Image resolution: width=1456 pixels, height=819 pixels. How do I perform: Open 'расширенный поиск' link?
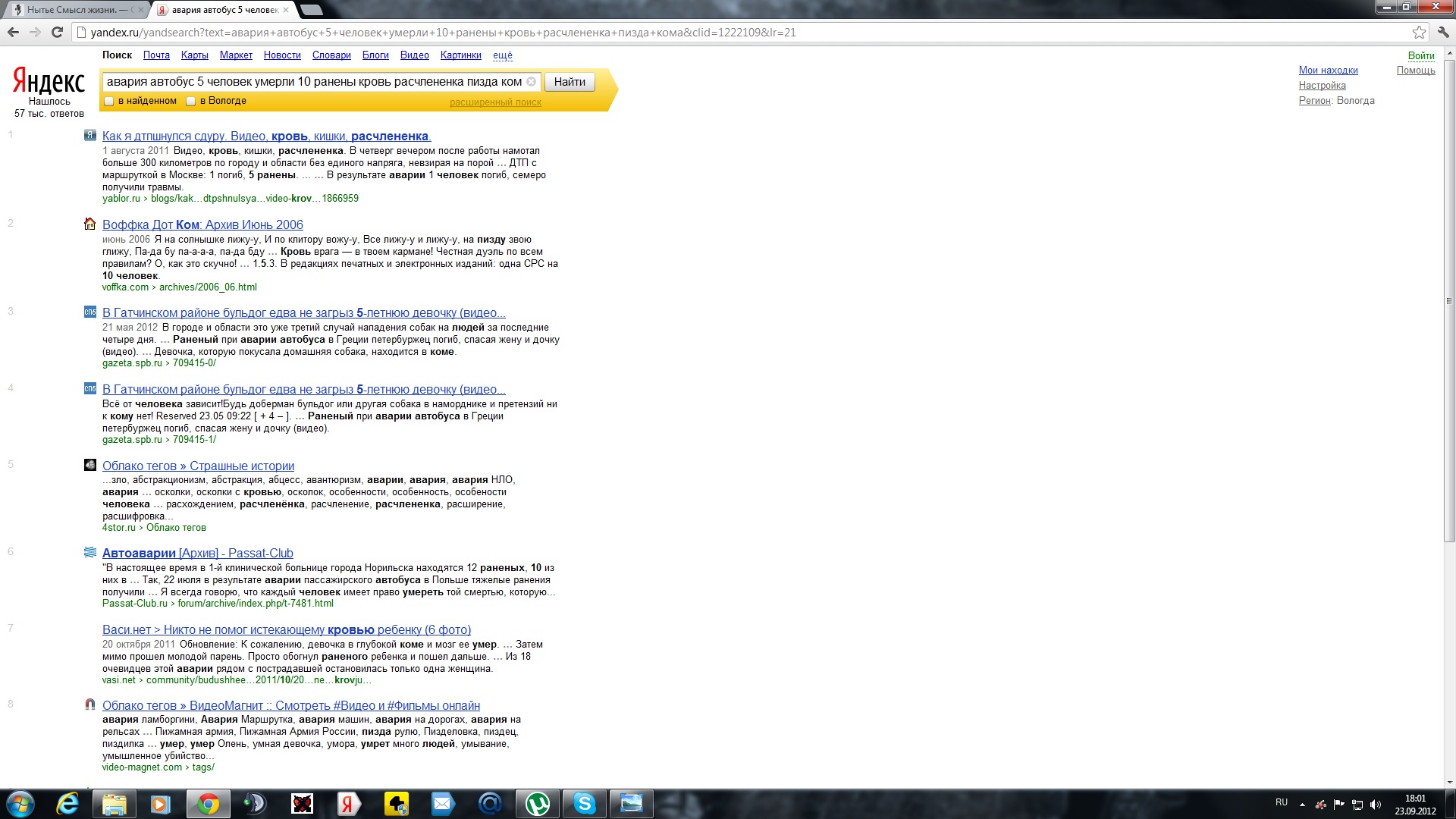pos(495,102)
